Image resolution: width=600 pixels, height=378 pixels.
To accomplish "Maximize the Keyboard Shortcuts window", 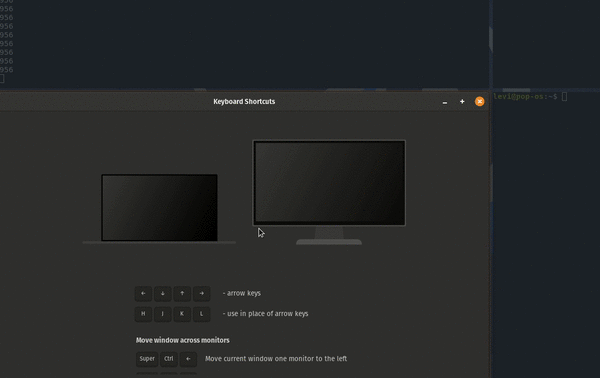I will click(462, 101).
